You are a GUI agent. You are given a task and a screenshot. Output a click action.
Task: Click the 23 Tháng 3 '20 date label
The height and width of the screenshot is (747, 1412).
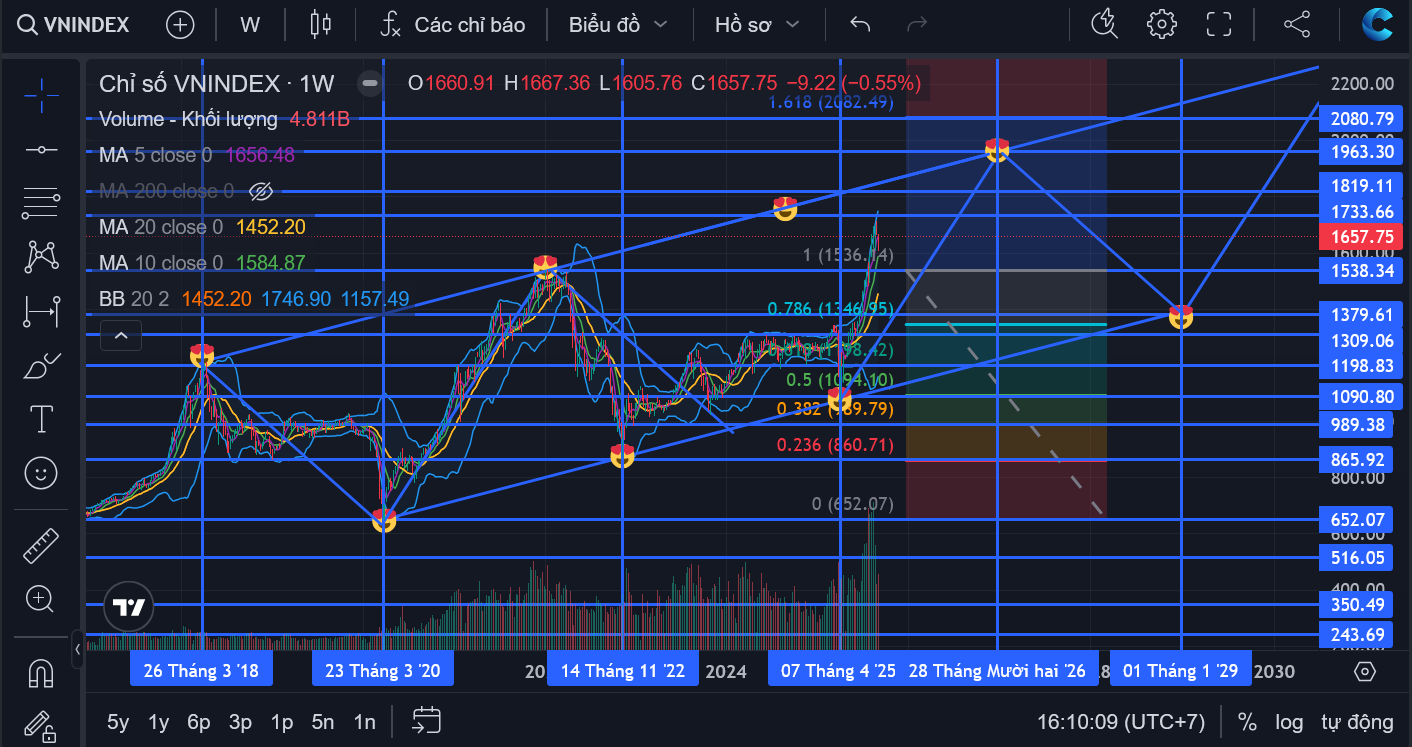pyautogui.click(x=383, y=671)
